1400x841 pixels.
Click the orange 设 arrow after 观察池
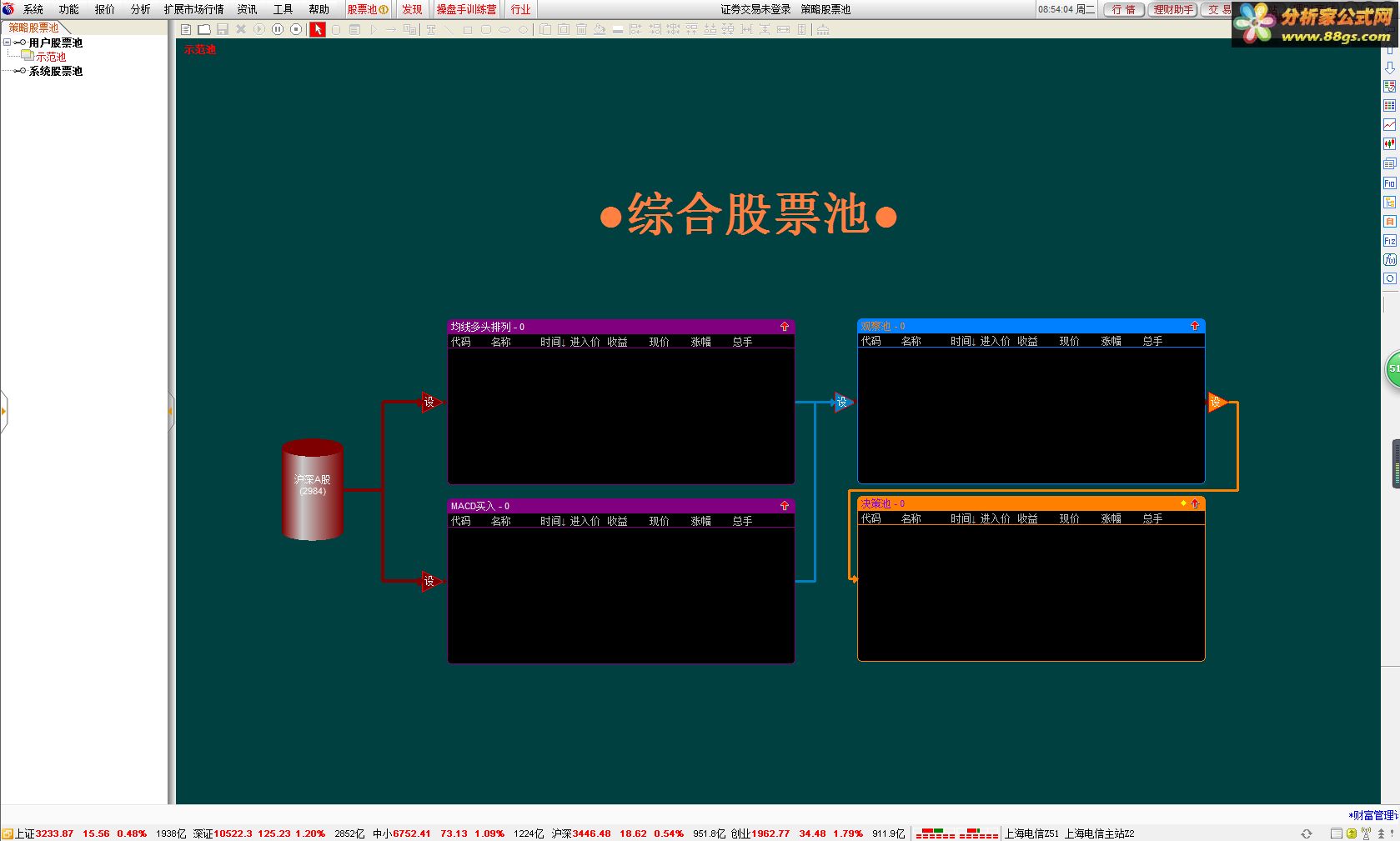point(1217,403)
